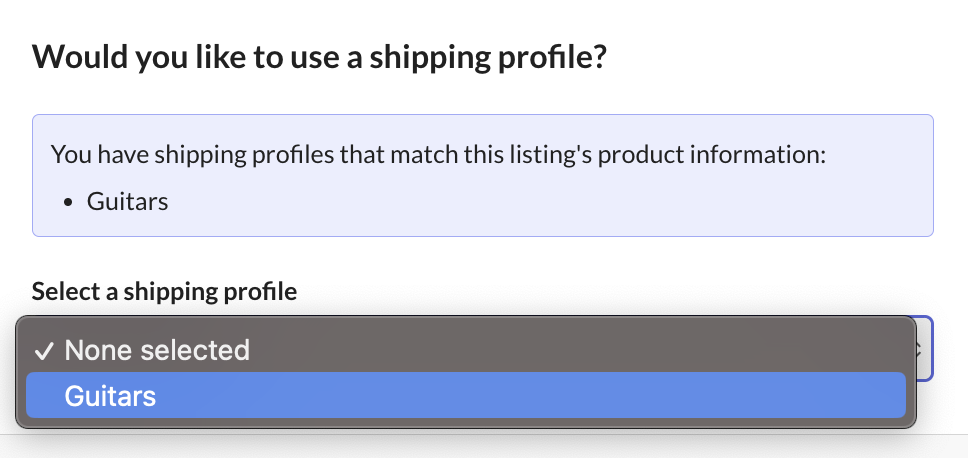Click the bullet dot before Guitars
Viewport: 968px width, 458px height.
[x=68, y=202]
